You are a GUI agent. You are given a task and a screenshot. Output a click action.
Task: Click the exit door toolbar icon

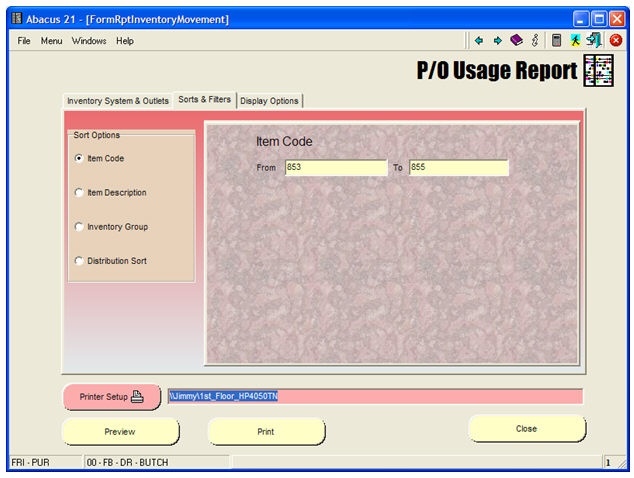coord(595,41)
